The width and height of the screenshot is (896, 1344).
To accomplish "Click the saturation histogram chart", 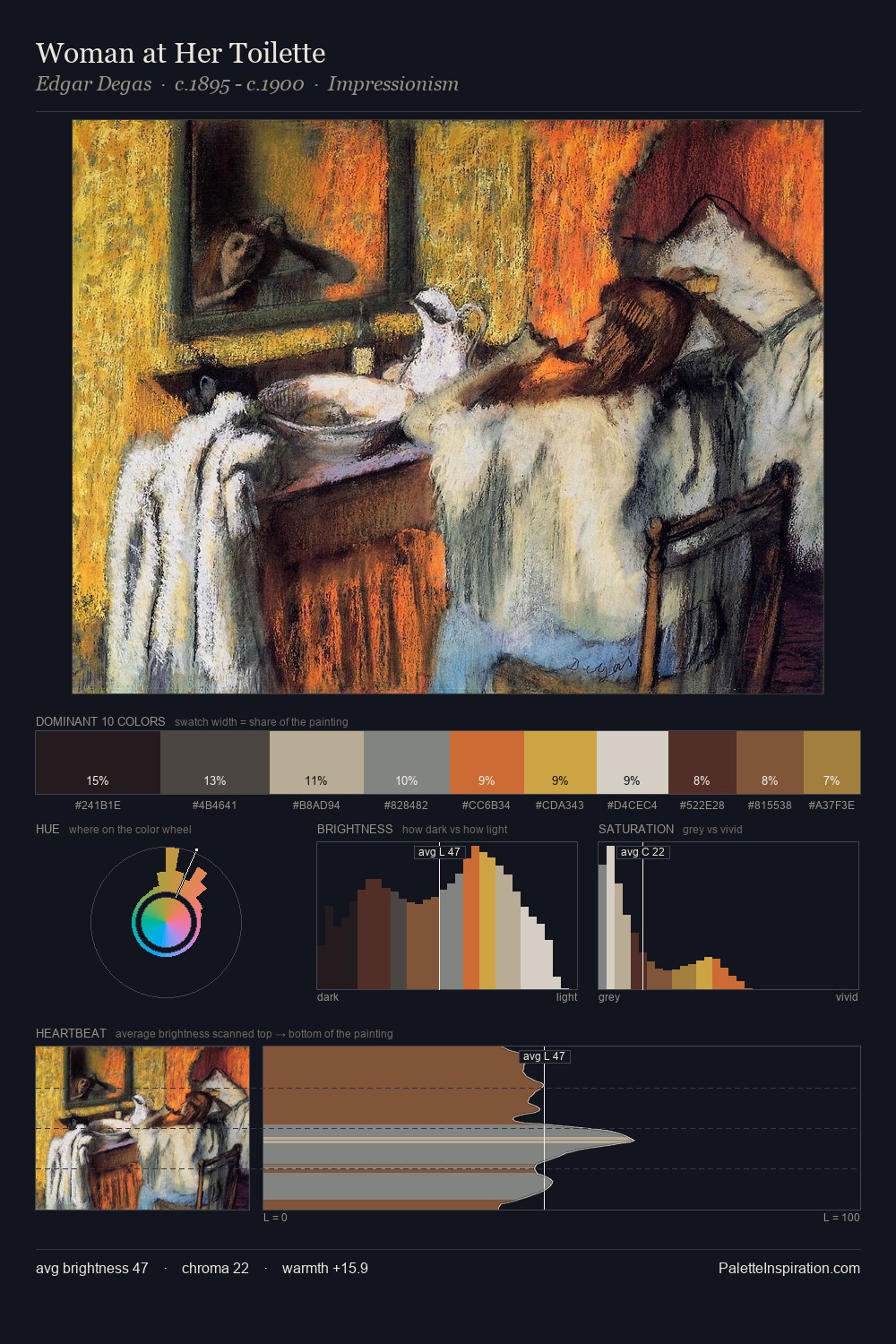I will [728, 916].
